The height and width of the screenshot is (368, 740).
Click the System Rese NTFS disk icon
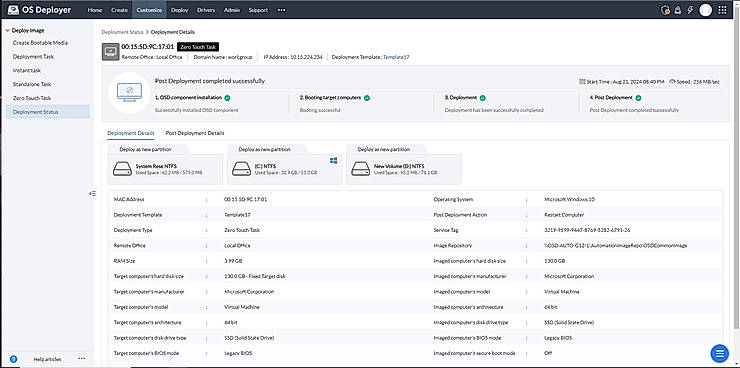point(123,169)
